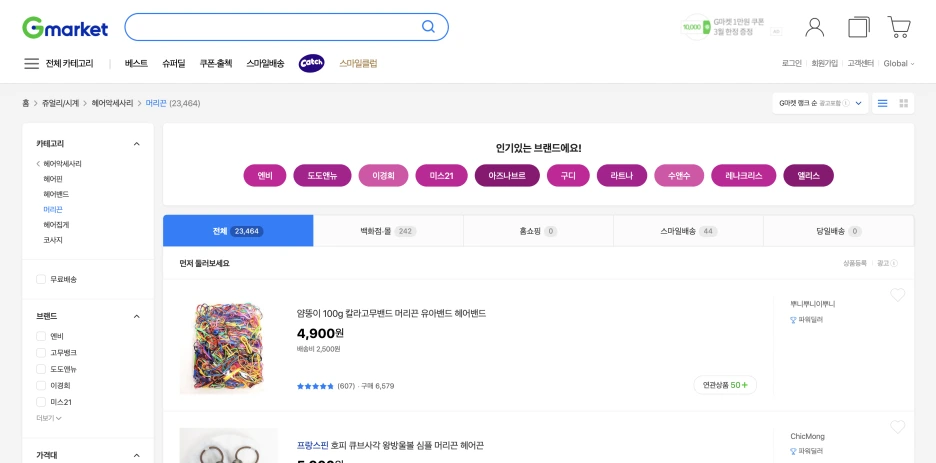Click the 파워딜러 badge under ChicMong

[806, 451]
